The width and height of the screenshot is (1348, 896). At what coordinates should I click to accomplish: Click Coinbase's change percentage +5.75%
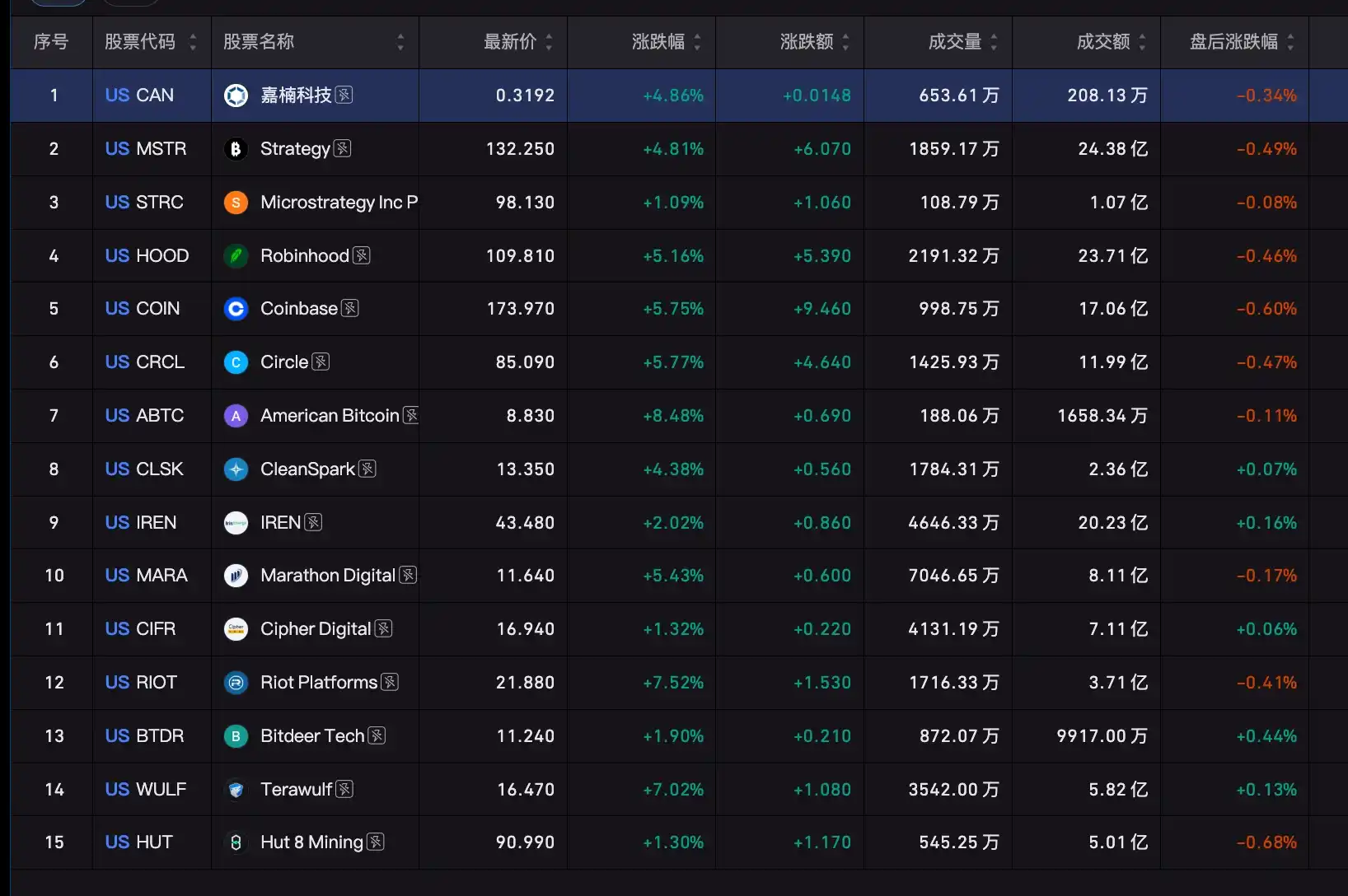click(x=673, y=309)
